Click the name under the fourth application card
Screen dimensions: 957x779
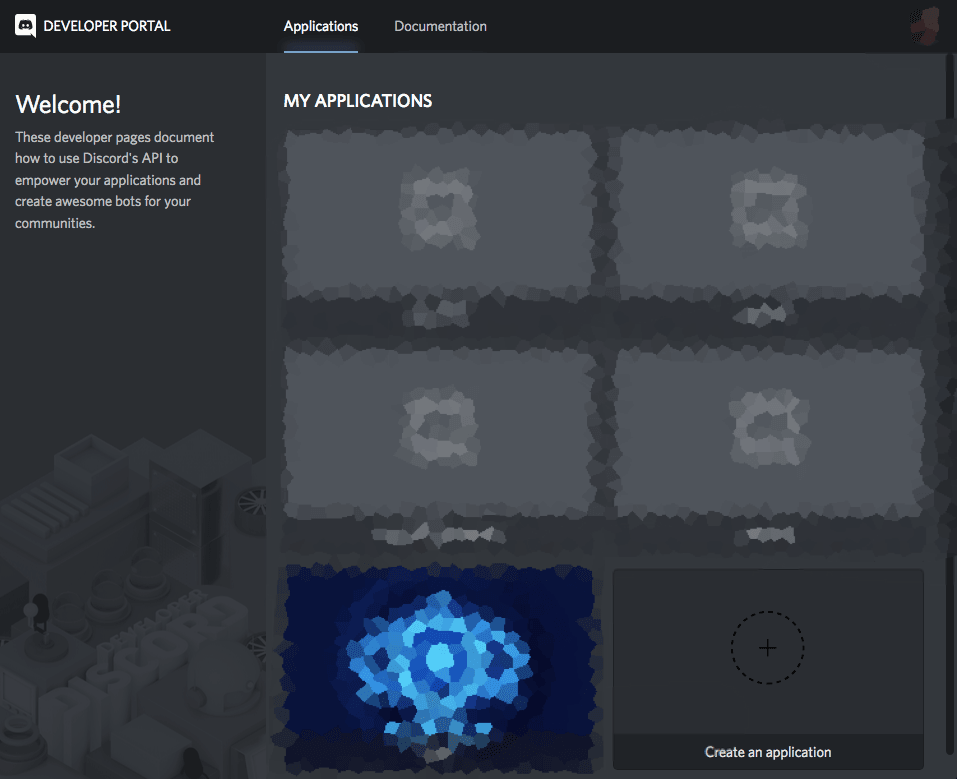pyautogui.click(x=768, y=533)
